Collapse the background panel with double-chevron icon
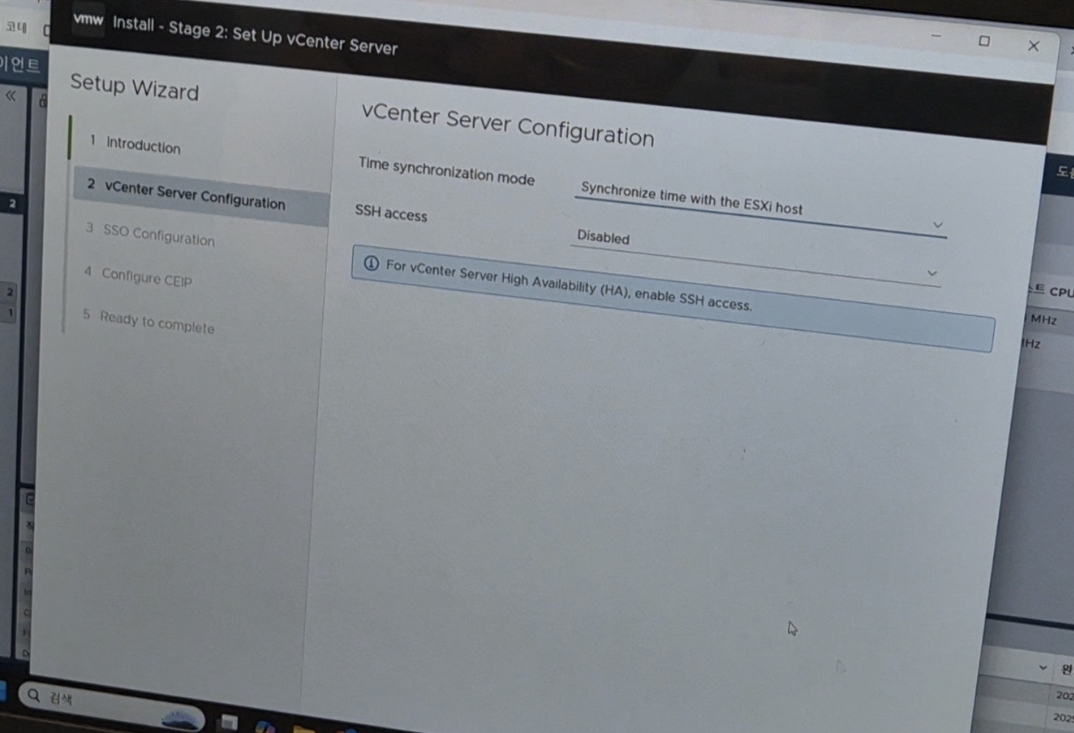1074x733 pixels. (10, 96)
